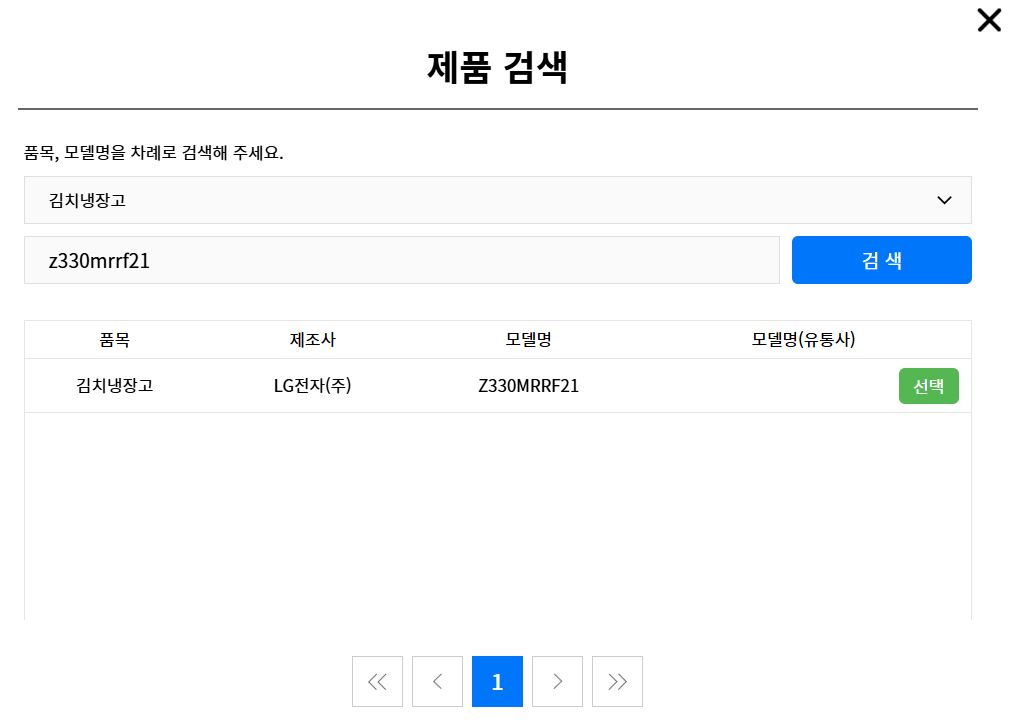
Task: Click the 품목 column header
Action: (114, 340)
